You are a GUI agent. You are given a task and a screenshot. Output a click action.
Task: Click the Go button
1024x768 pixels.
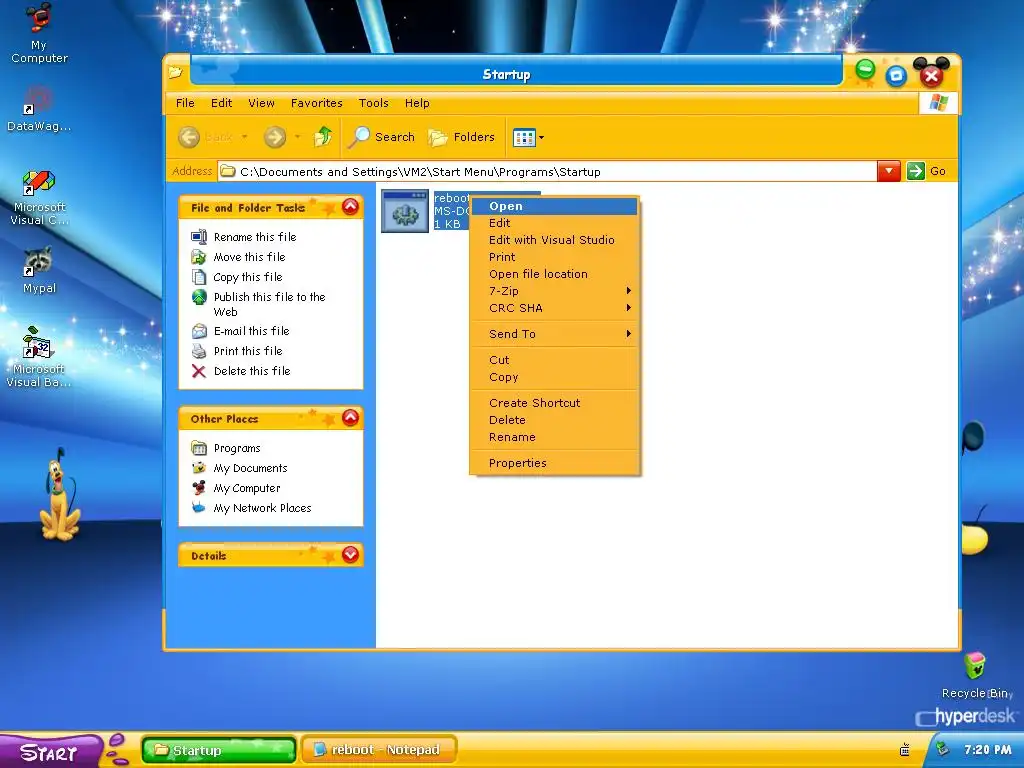(927, 171)
